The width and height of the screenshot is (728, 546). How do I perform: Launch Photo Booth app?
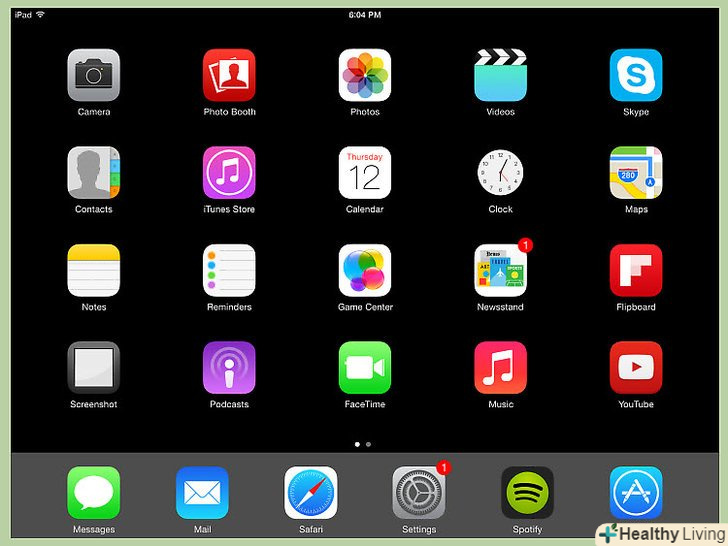(229, 75)
